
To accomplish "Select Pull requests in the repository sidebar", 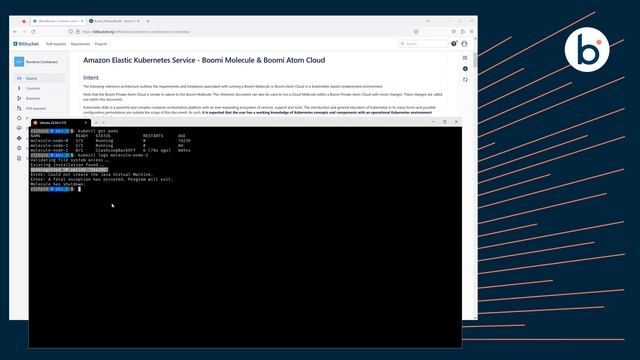I will (x=36, y=109).
